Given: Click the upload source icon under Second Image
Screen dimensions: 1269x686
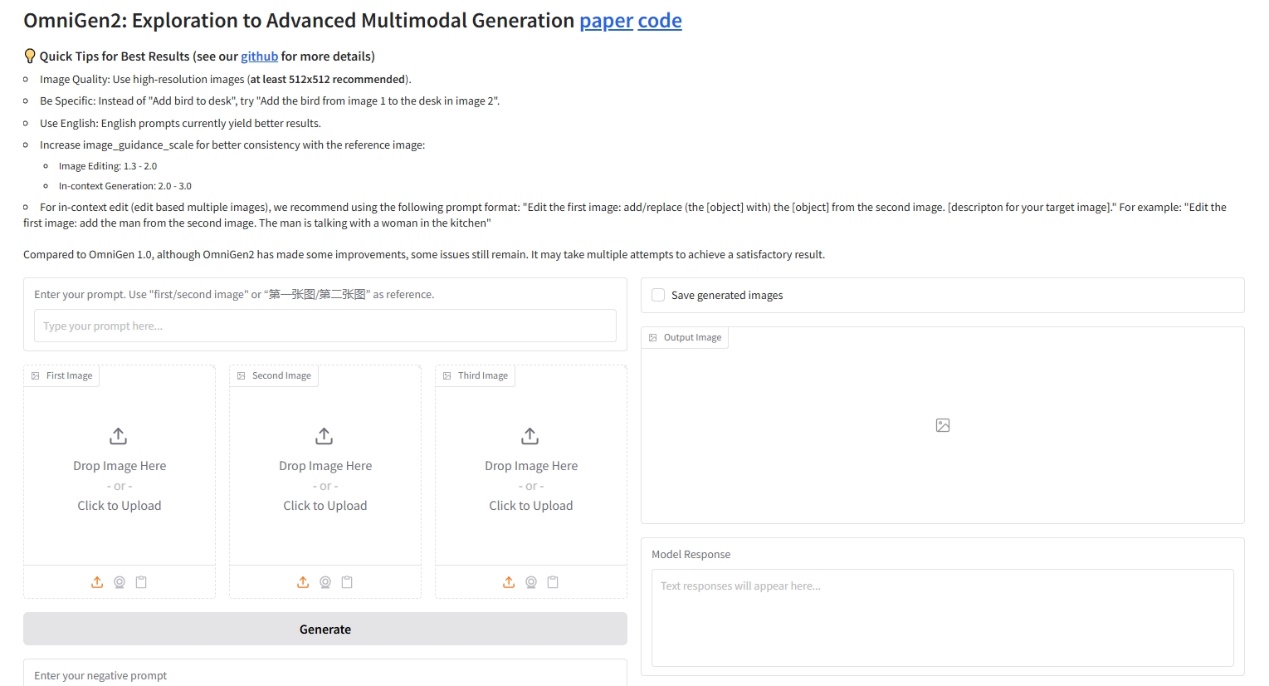Looking at the screenshot, I should pos(303,582).
